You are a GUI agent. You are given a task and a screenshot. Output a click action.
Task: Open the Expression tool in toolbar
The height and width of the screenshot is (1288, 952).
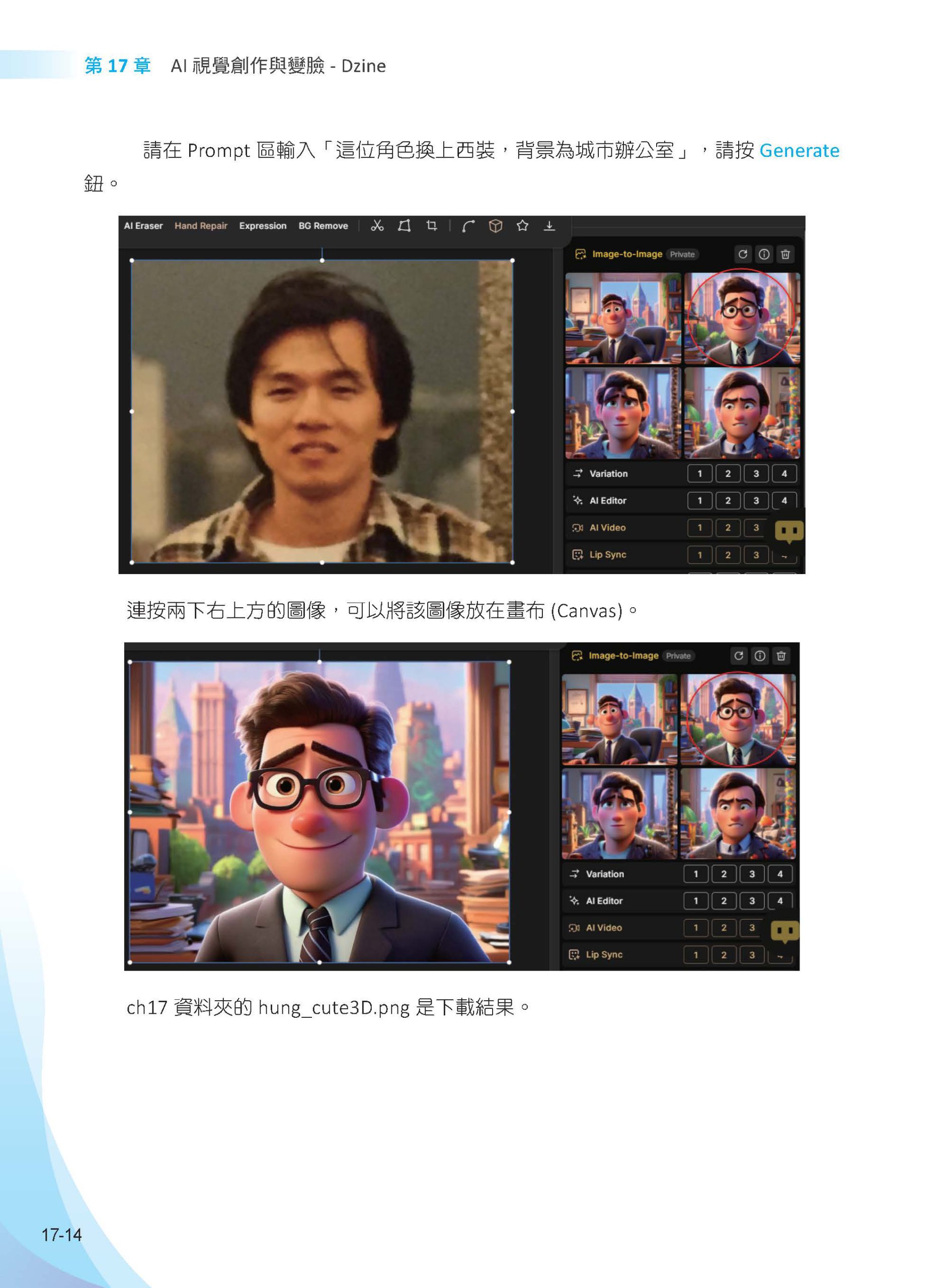pos(263,226)
